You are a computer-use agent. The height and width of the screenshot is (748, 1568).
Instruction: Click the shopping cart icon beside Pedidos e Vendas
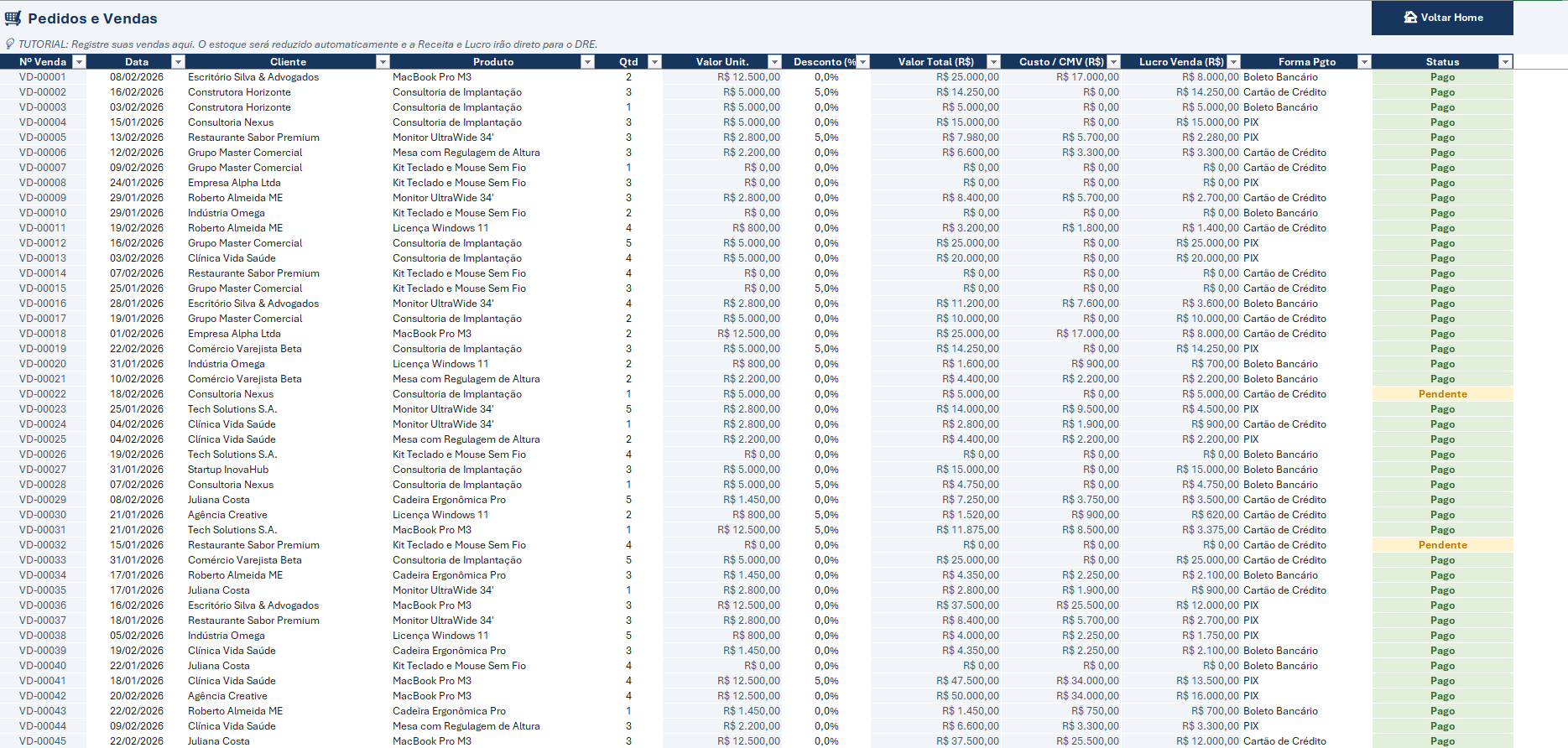point(13,18)
